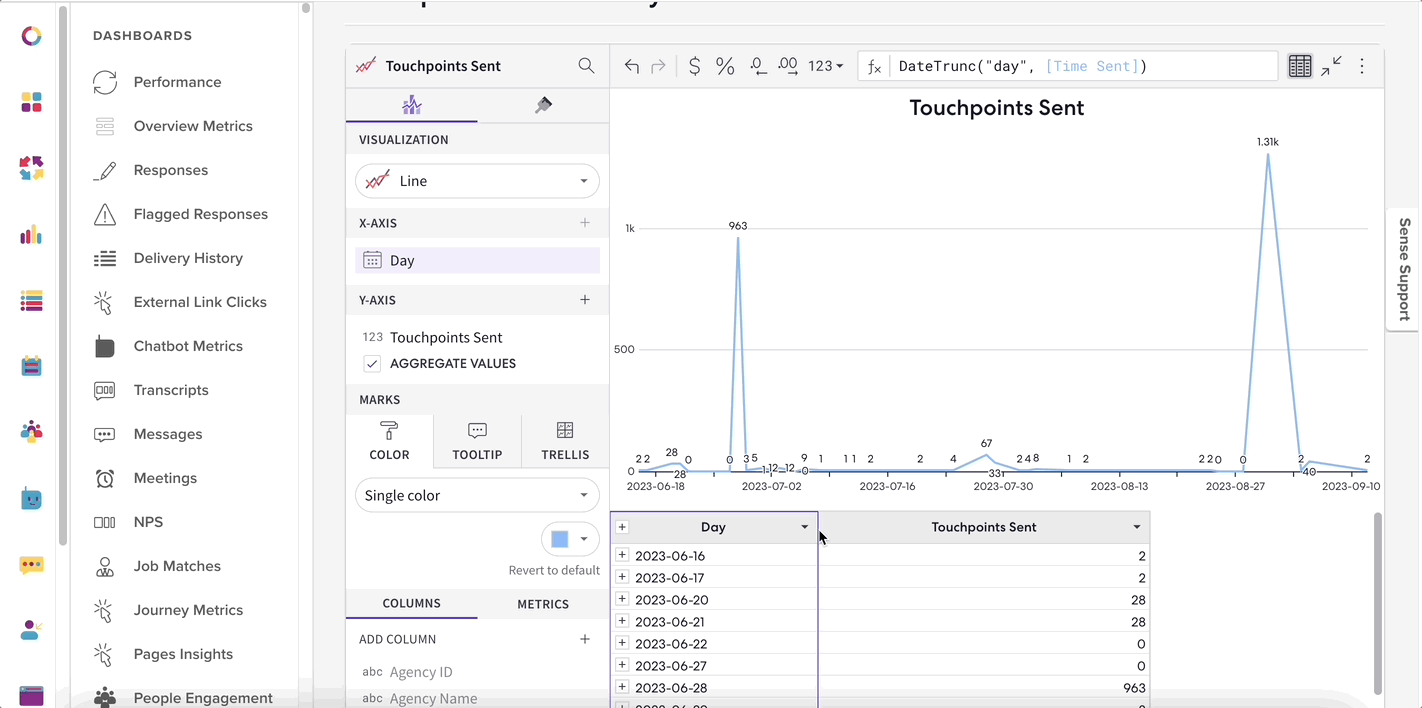Toggle the table view grid icon
Screen dimensions: 1422x708
tap(1299, 66)
